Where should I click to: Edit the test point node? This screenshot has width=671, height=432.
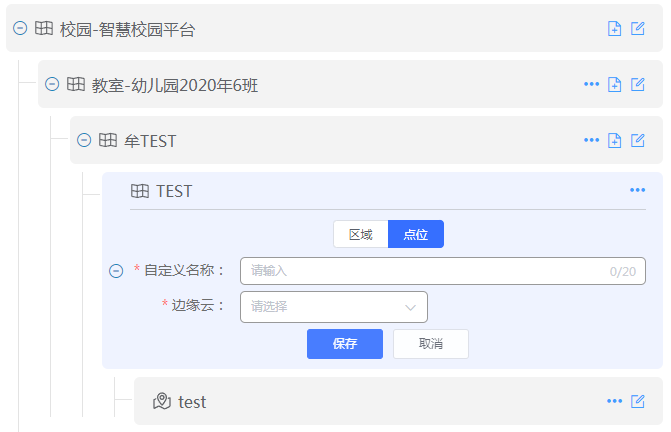pos(638,401)
